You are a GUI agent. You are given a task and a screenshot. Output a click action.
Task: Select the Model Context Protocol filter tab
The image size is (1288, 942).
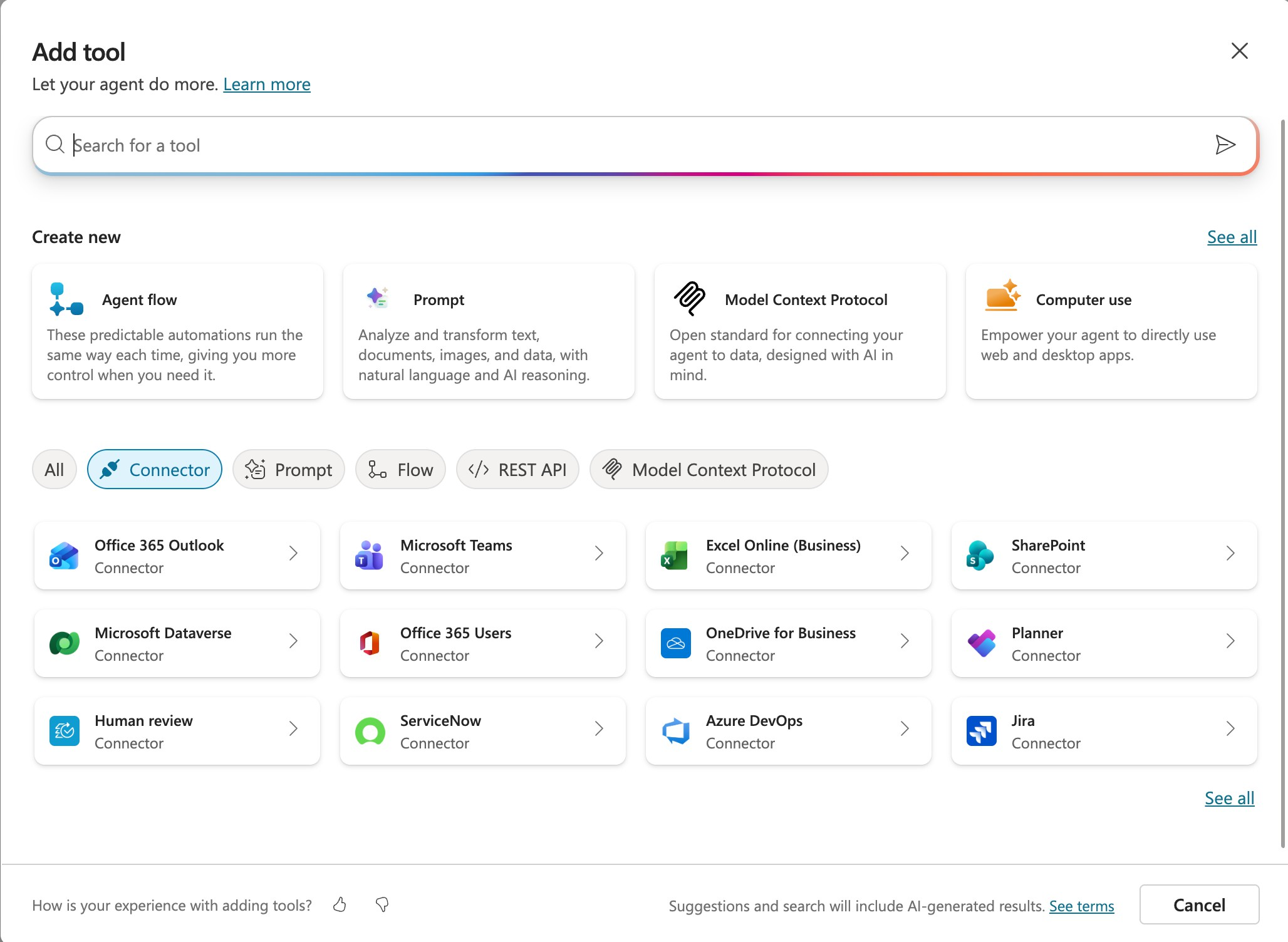click(709, 469)
